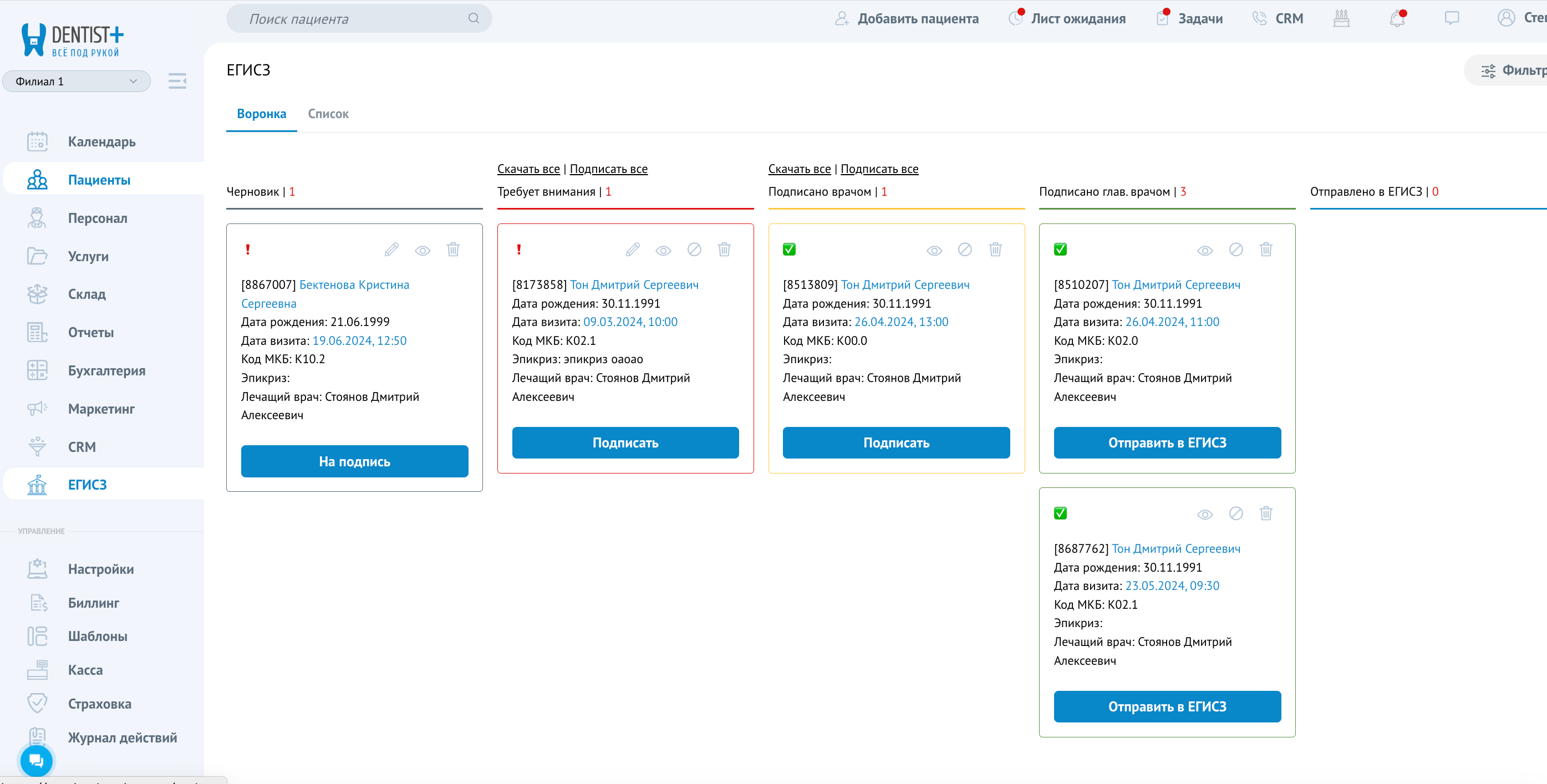
Task: Open Бухгалтерия in the sidebar
Action: coord(103,370)
